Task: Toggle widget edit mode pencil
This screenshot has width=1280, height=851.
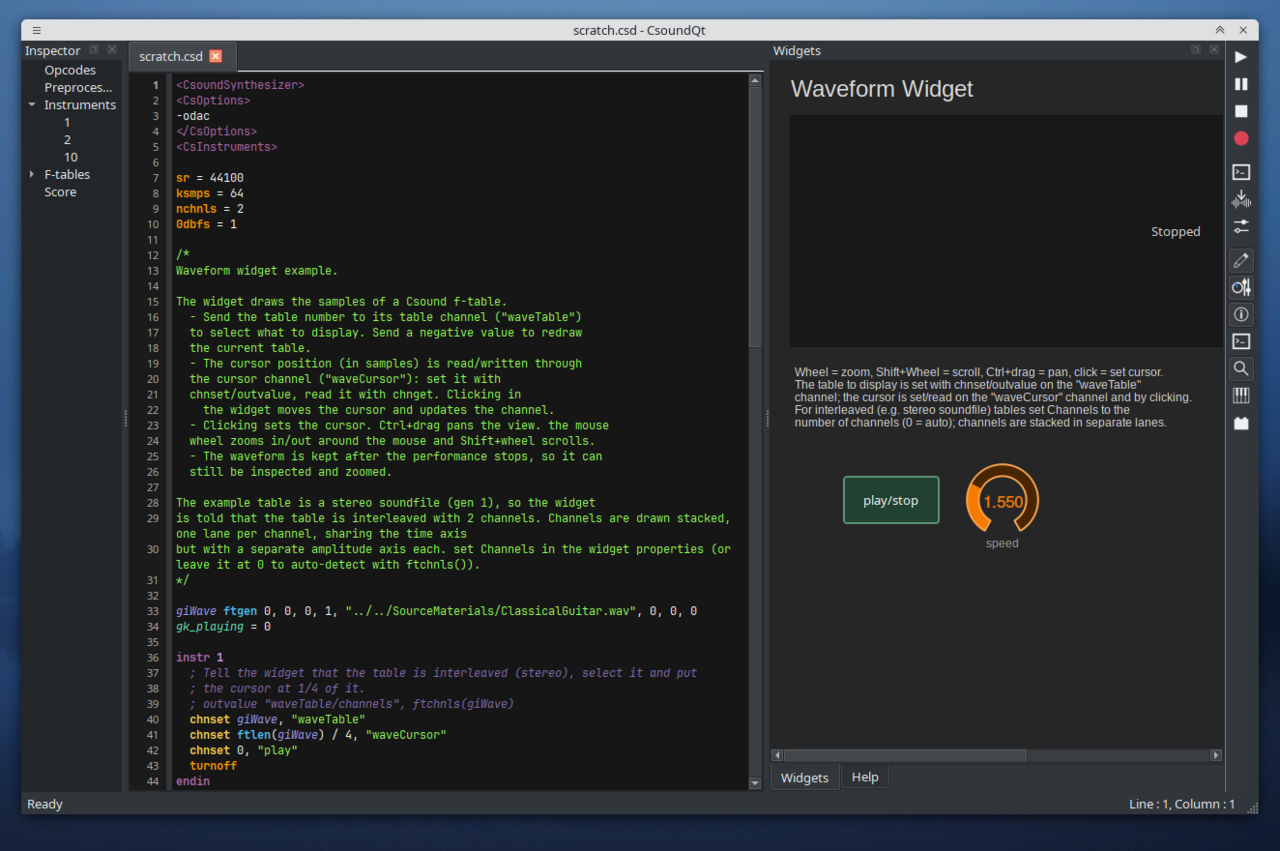Action: (x=1241, y=260)
